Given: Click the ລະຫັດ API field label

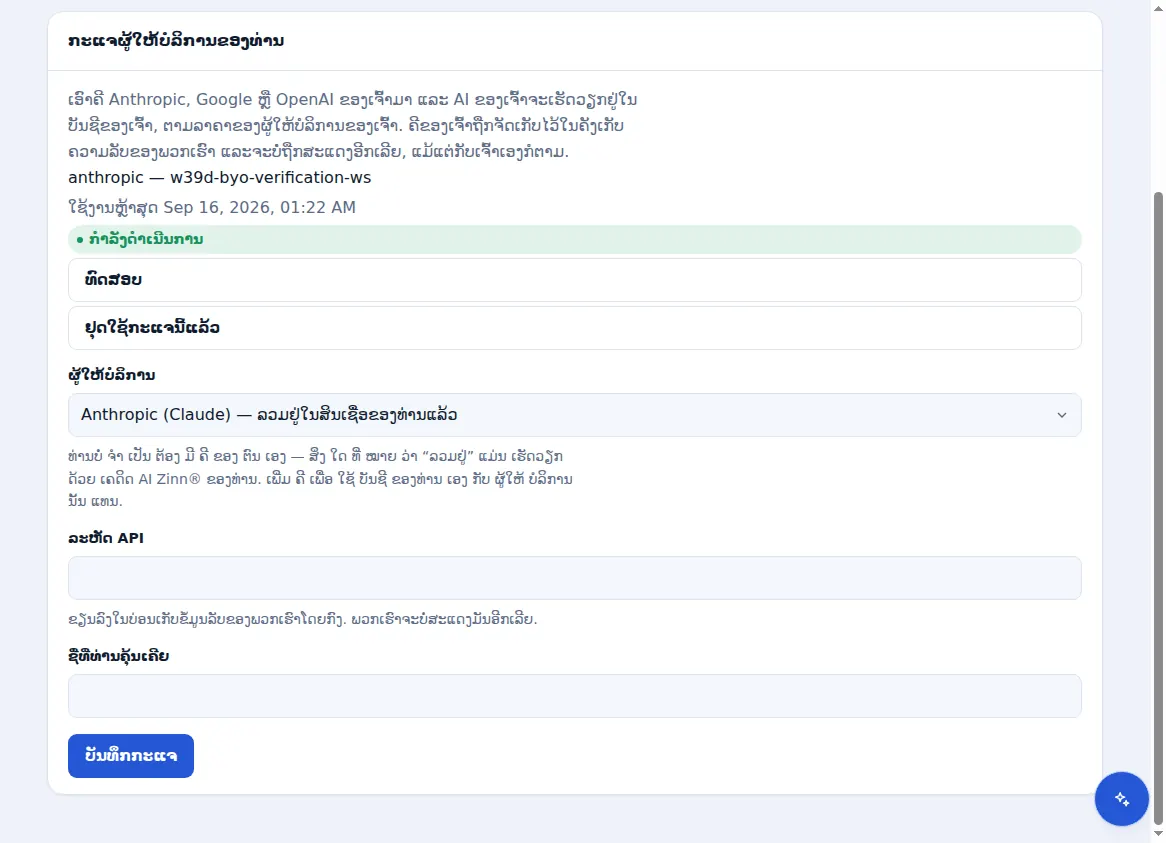Looking at the screenshot, I should (x=106, y=537).
